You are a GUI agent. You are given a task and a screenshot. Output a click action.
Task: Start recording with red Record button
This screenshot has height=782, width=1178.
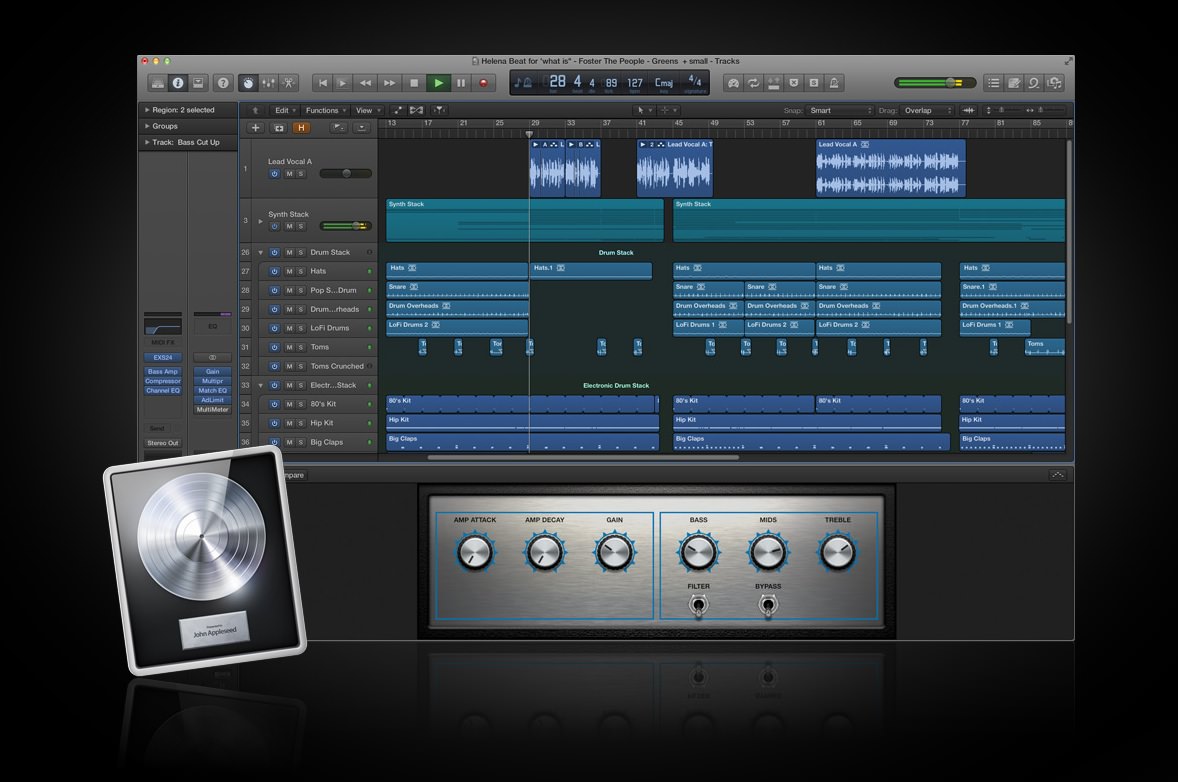point(484,83)
